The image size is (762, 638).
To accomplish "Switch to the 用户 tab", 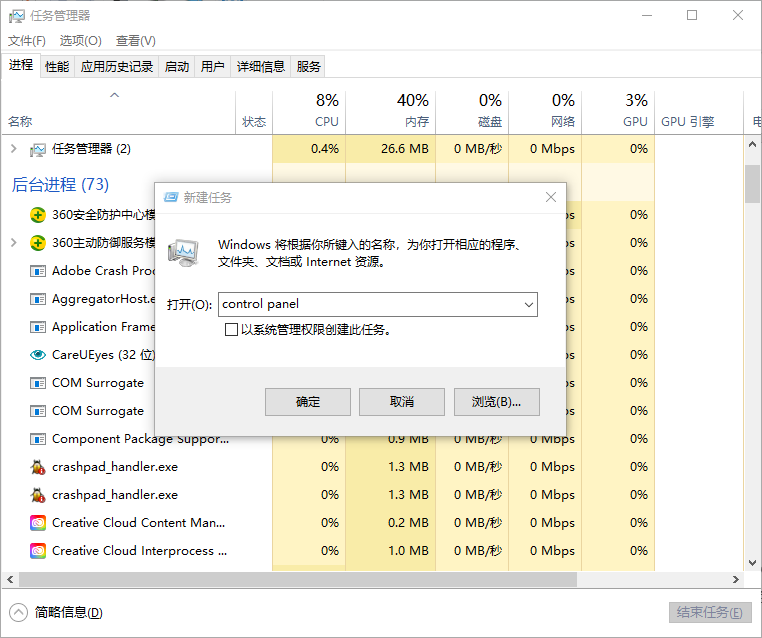I will point(212,67).
